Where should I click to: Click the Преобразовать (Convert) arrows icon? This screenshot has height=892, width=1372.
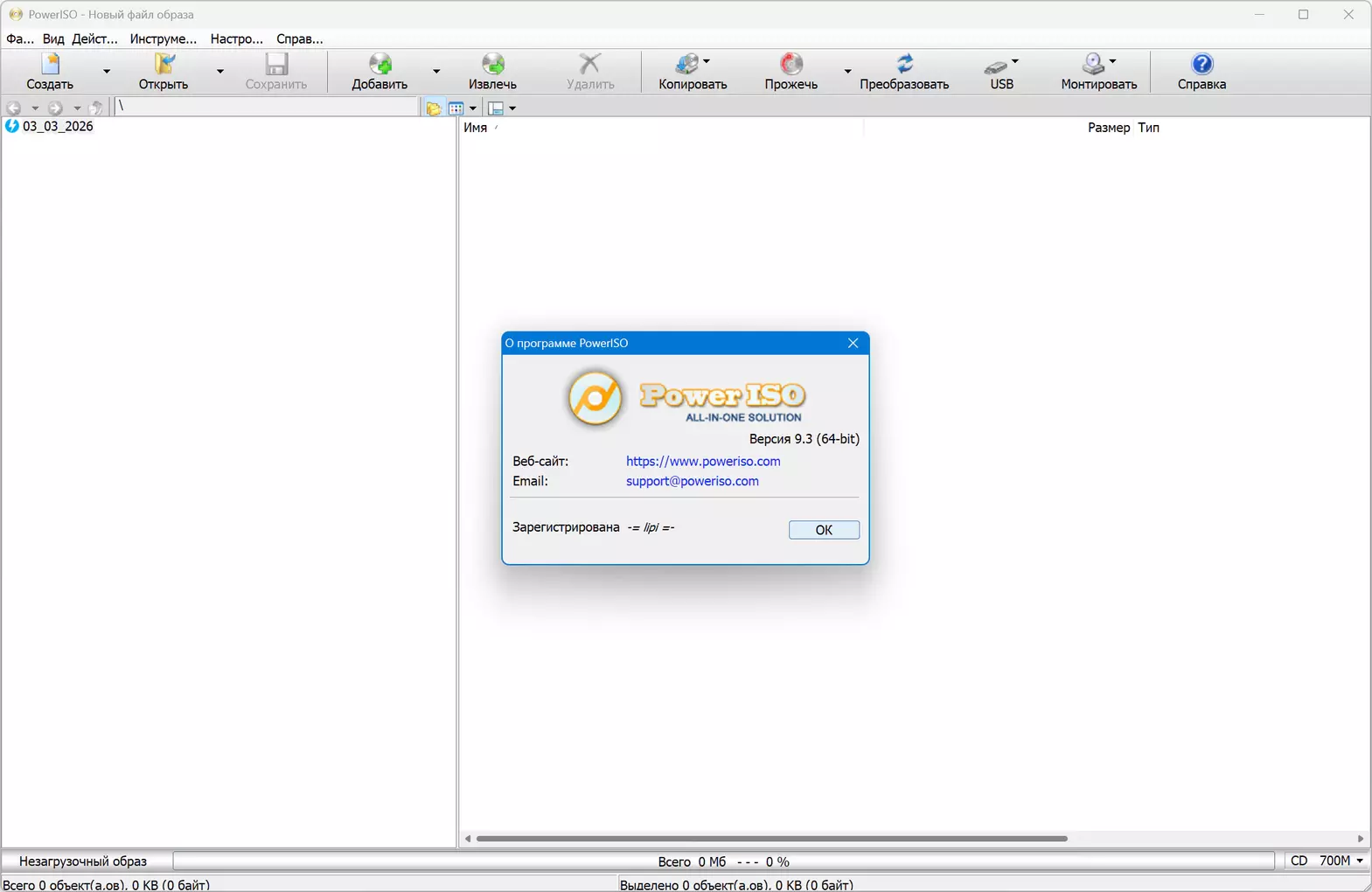904,64
